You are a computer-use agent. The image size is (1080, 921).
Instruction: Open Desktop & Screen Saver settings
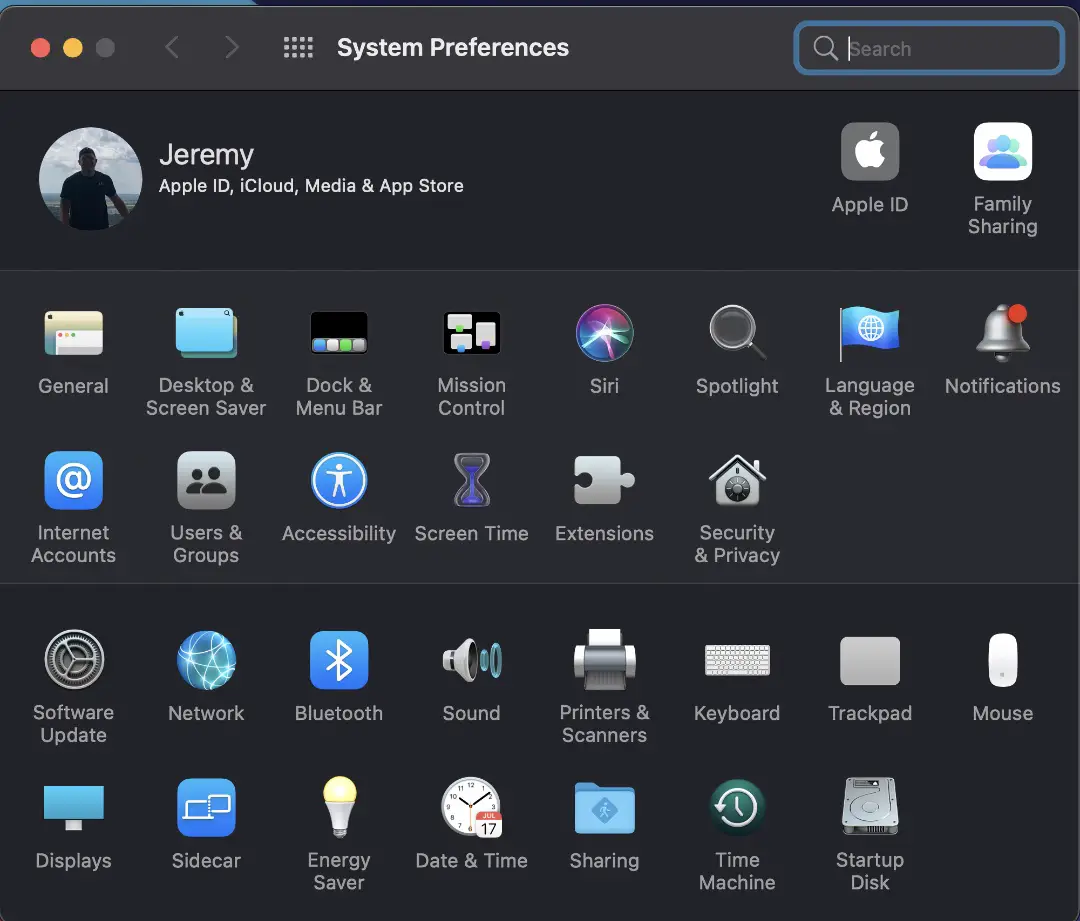(206, 333)
